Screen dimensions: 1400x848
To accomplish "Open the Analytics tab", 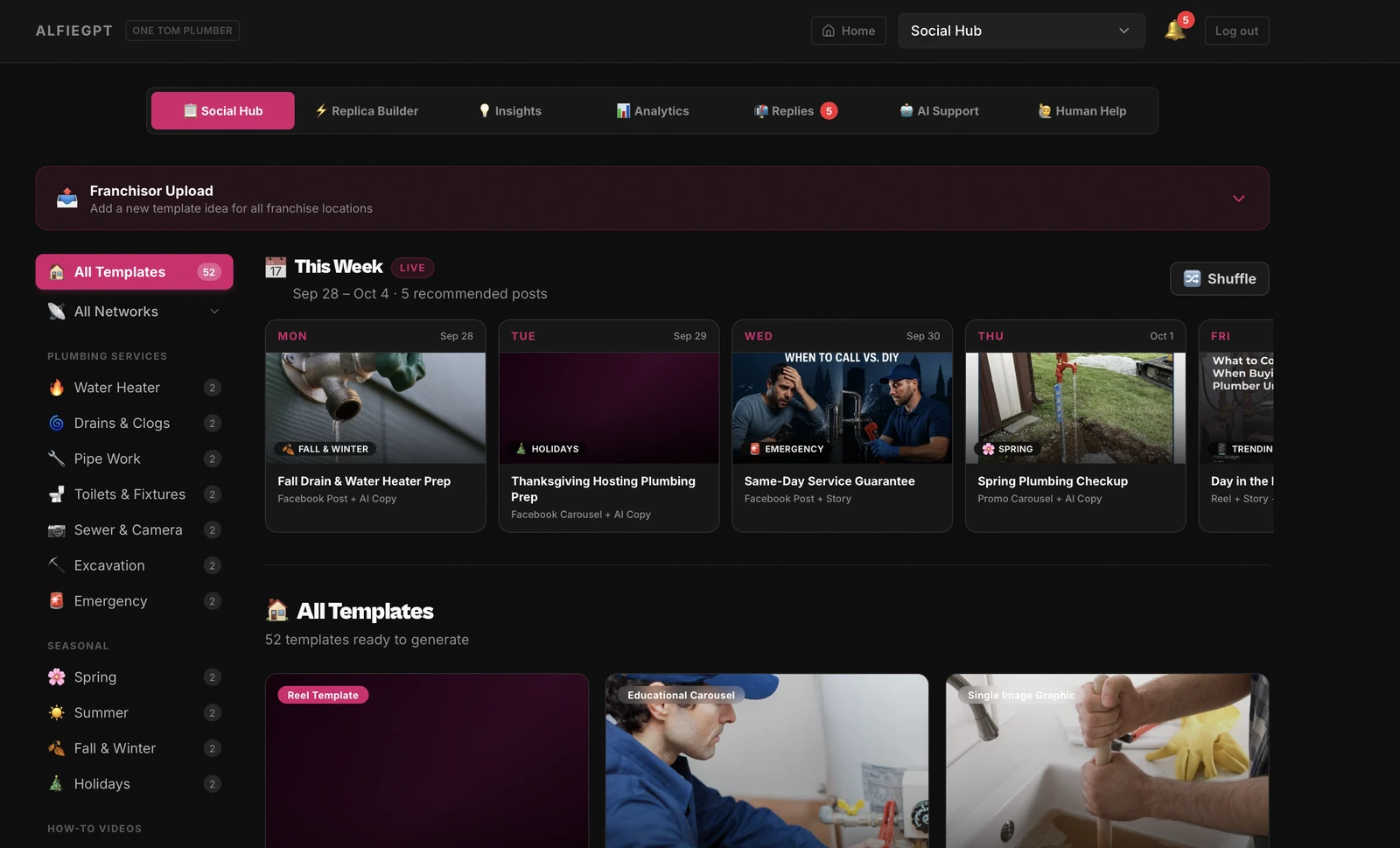I will (x=653, y=111).
